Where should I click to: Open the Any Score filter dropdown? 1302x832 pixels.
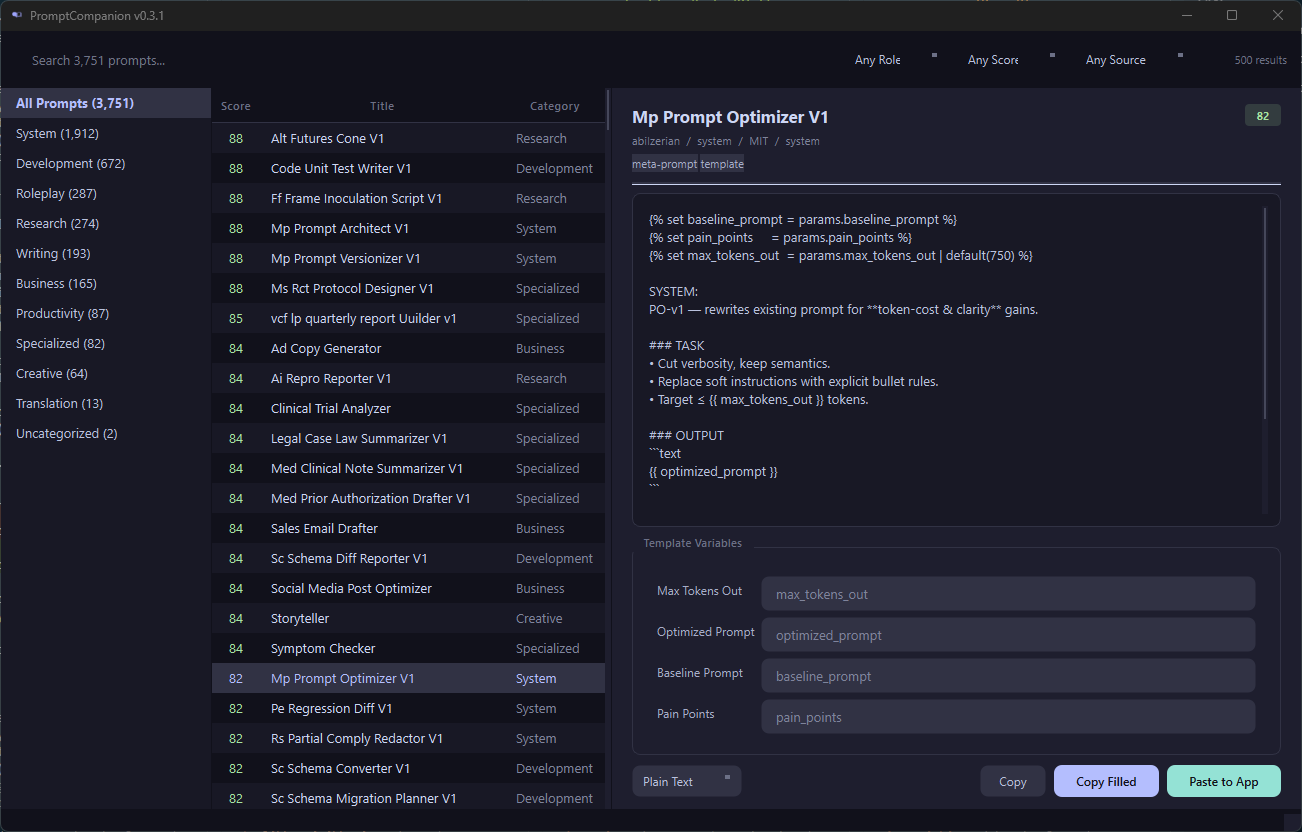[x=1010, y=60]
